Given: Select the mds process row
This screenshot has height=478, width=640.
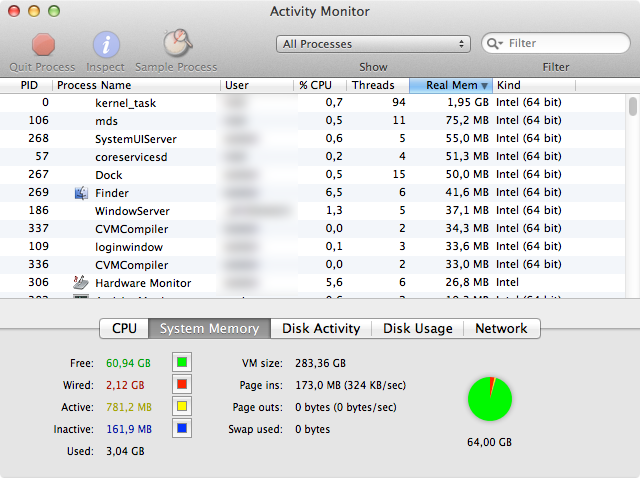Looking at the screenshot, I should pyautogui.click(x=312, y=120).
